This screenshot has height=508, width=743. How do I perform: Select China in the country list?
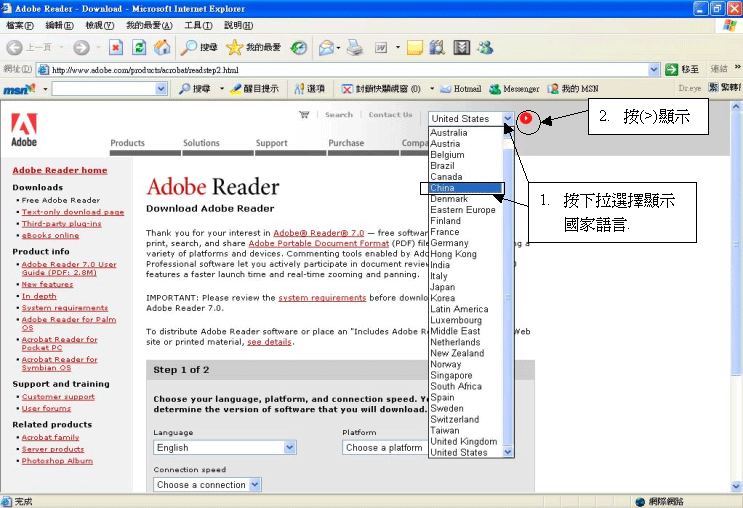465,188
